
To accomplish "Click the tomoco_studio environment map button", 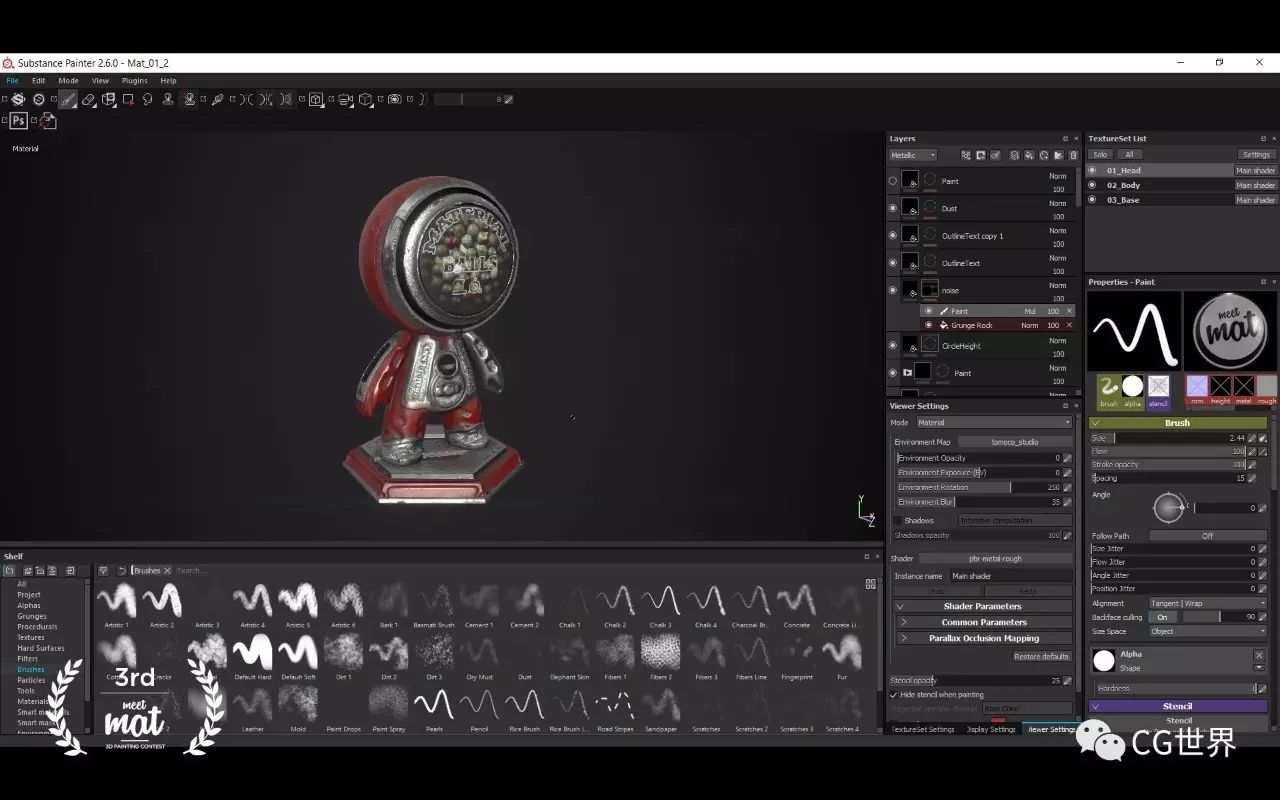I will 1014,442.
